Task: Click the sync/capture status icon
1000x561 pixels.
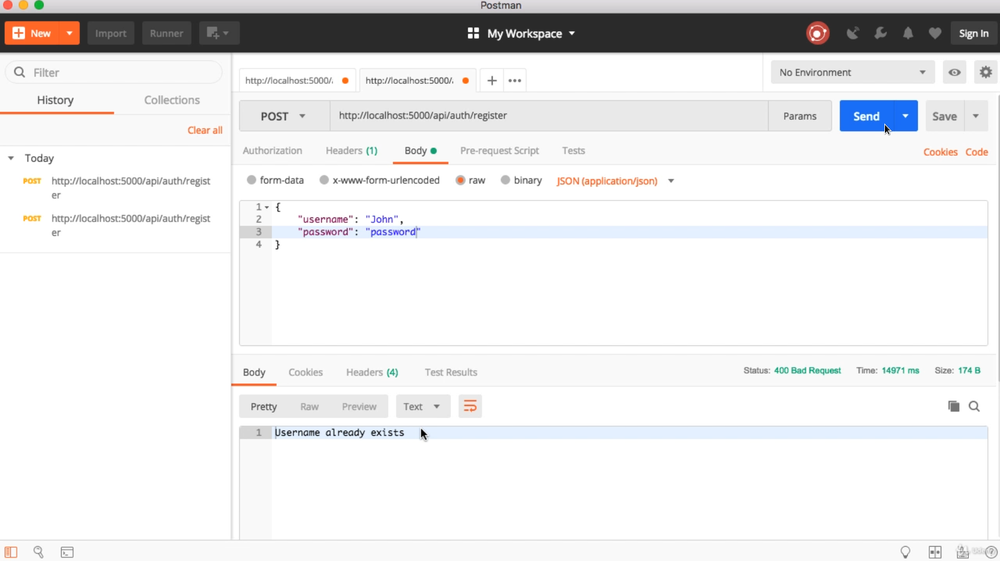Action: [817, 33]
